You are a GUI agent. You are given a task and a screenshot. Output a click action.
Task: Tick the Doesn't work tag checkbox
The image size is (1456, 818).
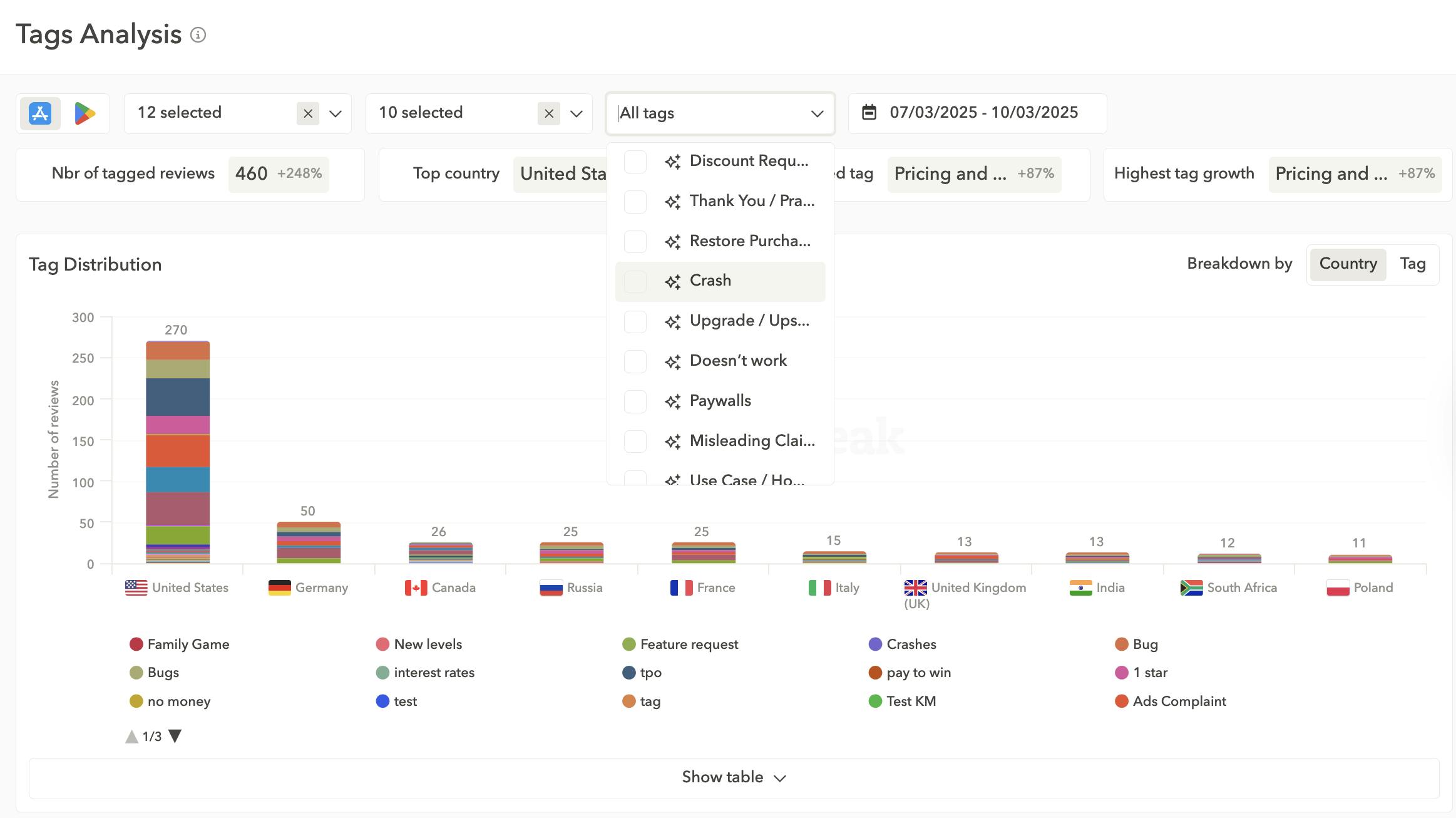[635, 361]
